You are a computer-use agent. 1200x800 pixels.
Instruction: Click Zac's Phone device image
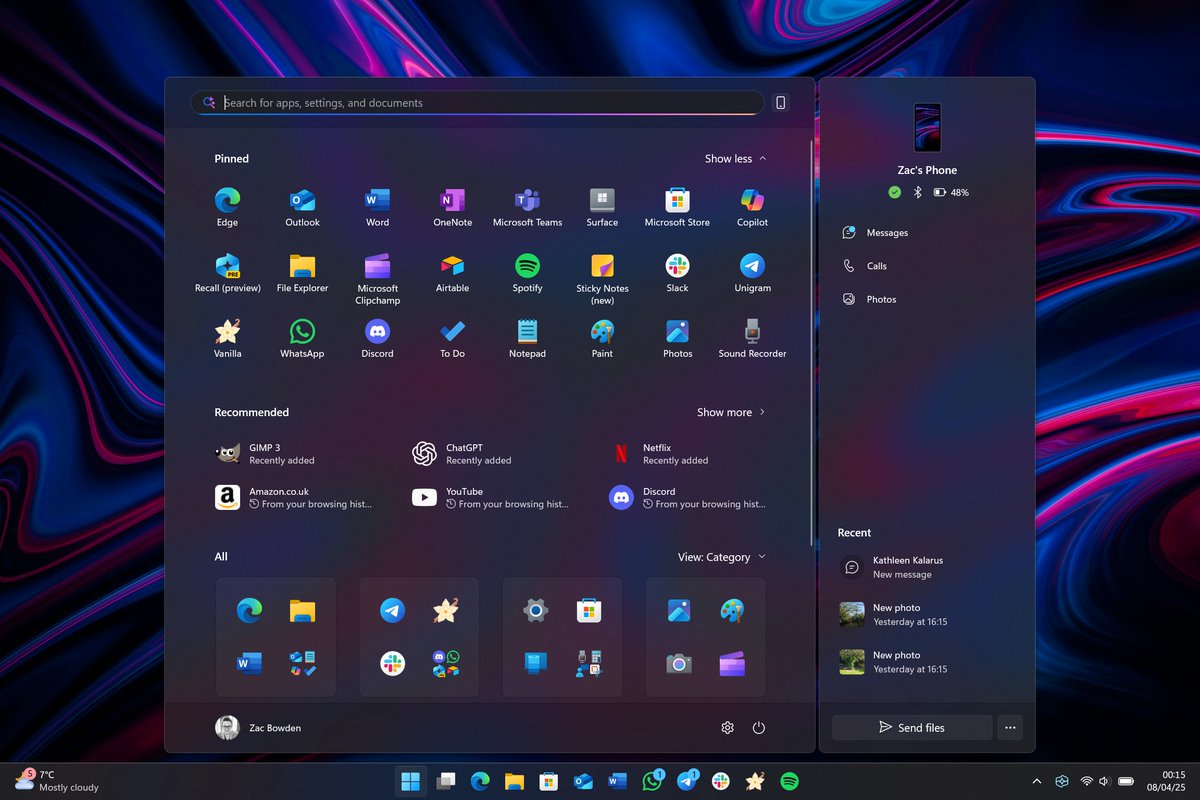[927, 127]
